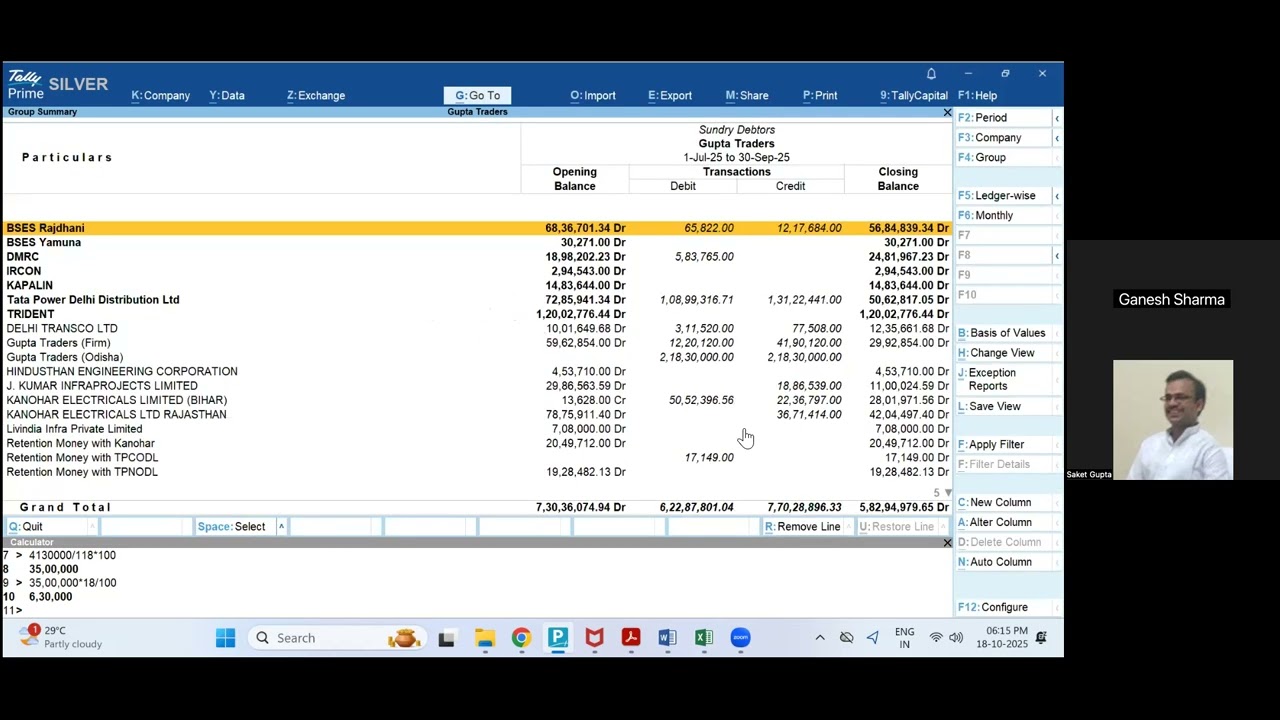This screenshot has height=720, width=1280.
Task: Open Google Chrome from taskbar
Action: click(x=521, y=638)
